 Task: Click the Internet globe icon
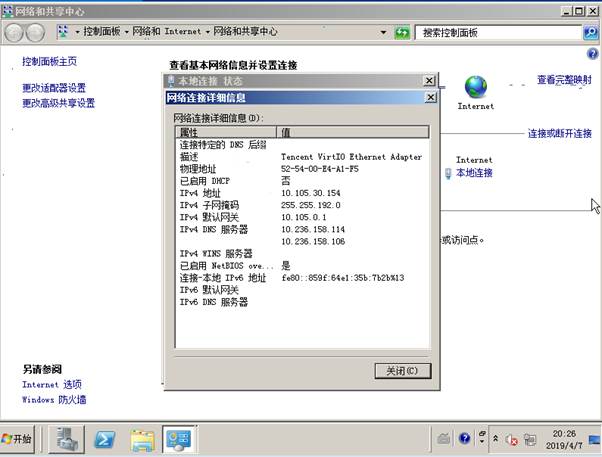pyautogui.click(x=475, y=88)
